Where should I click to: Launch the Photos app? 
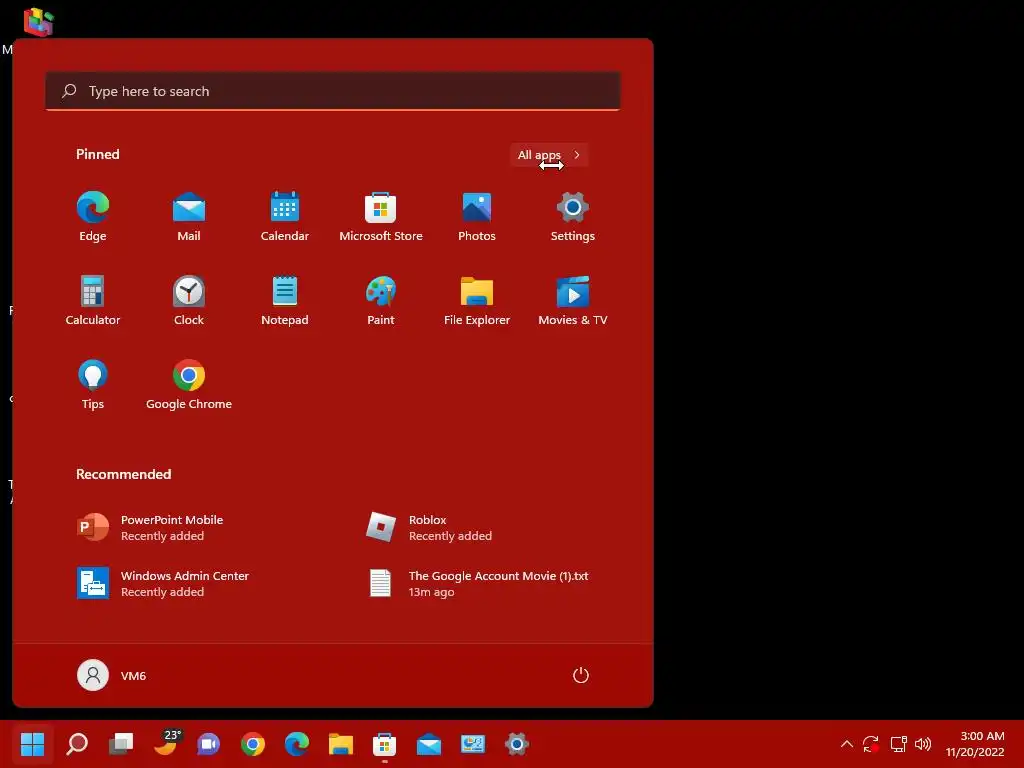[x=477, y=217]
